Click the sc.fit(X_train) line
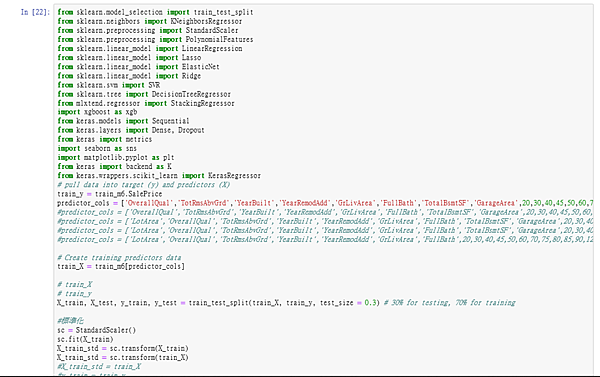600x377 pixels. (85, 339)
